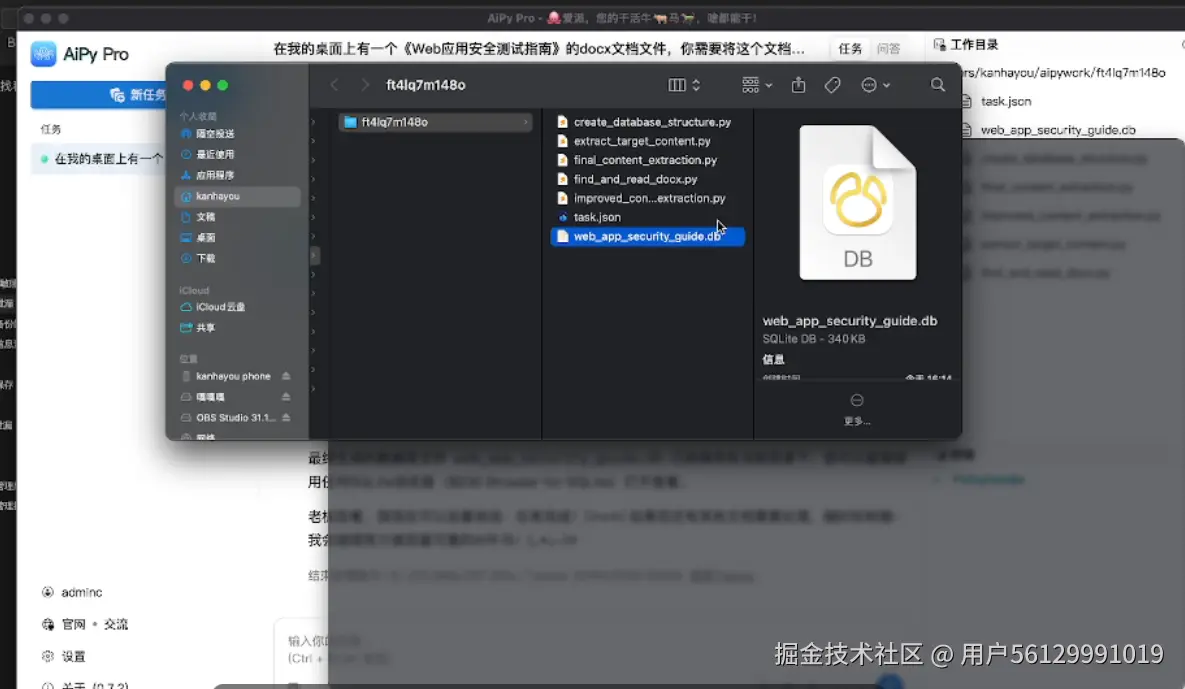Click the Finder share icon
The image size is (1185, 689).
pyautogui.click(x=798, y=85)
